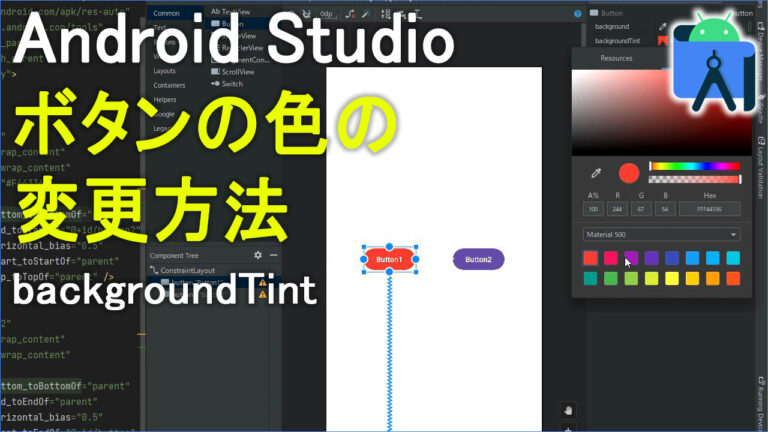Click the Hex color input field

[x=710, y=209]
